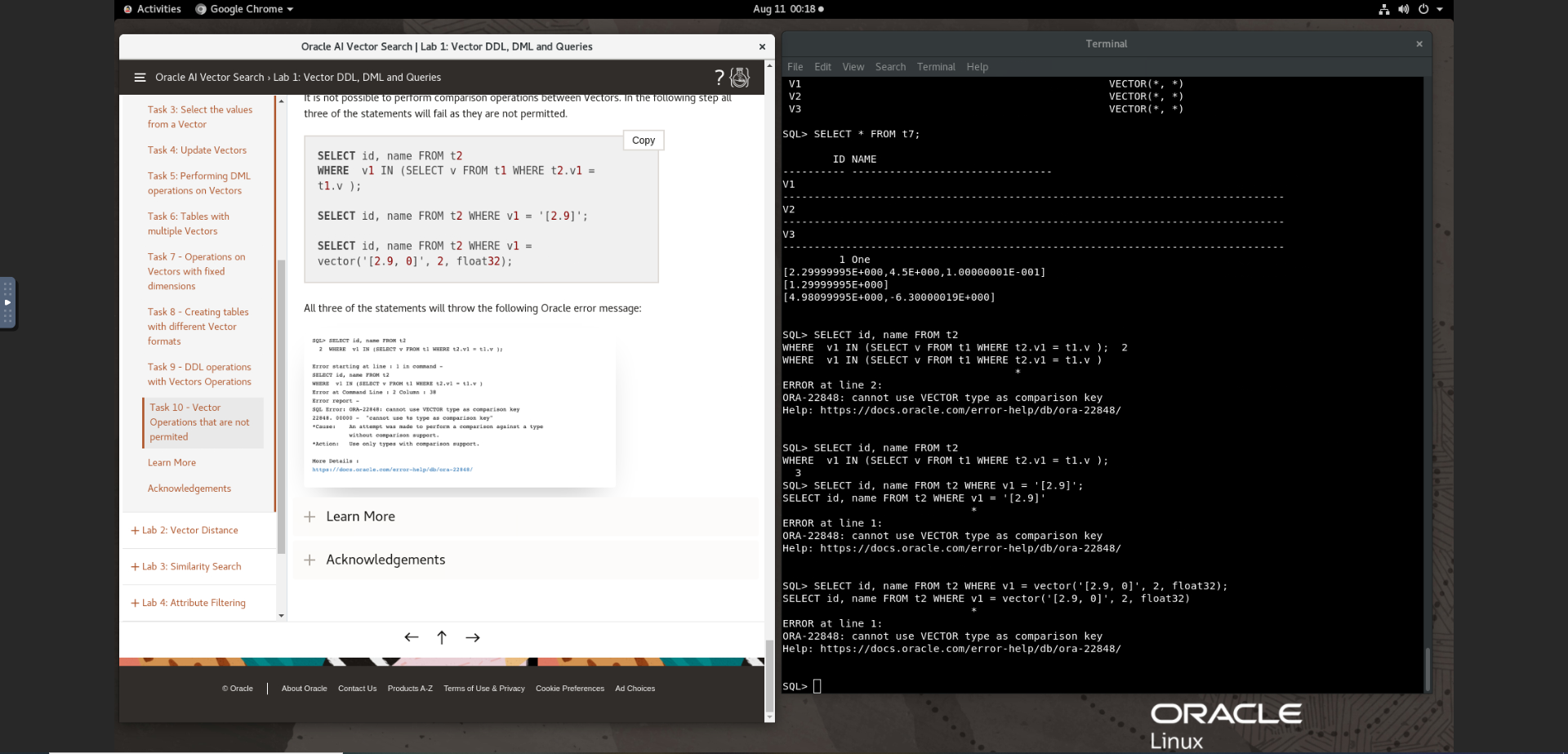This screenshot has width=1568, height=754.
Task: Click the © Oracle footer text
Action: click(238, 689)
